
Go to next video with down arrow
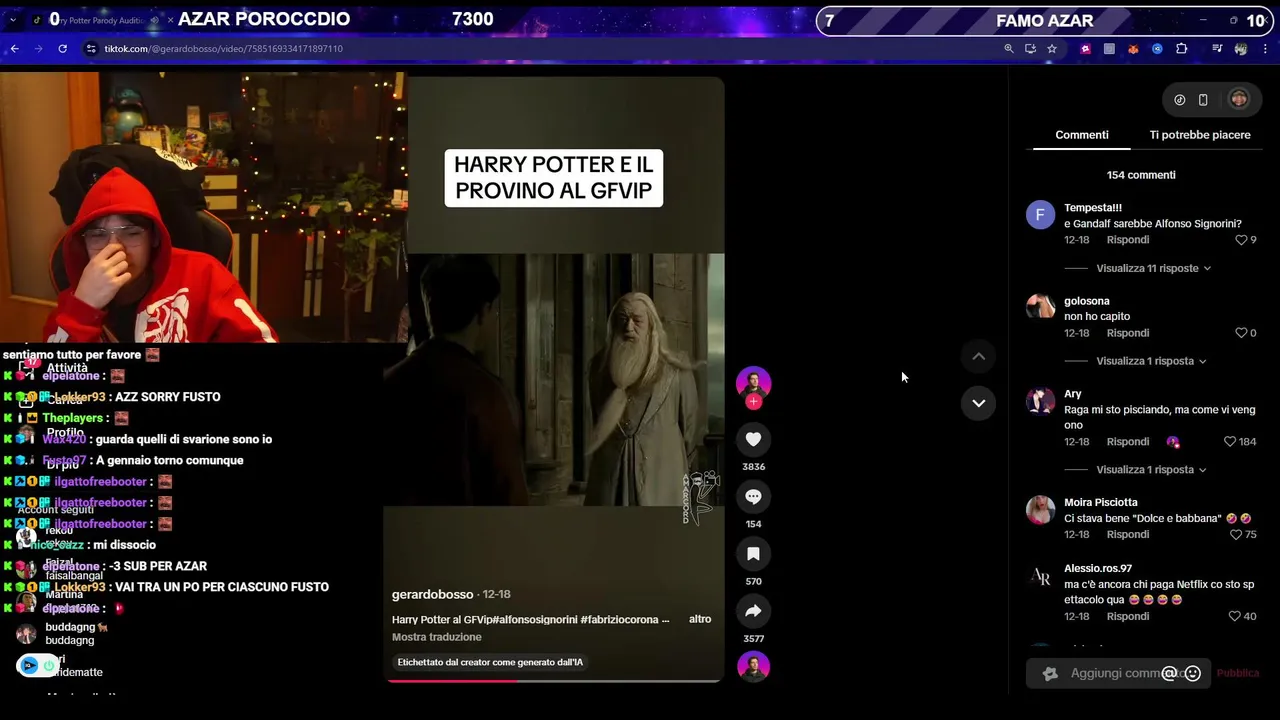click(979, 403)
